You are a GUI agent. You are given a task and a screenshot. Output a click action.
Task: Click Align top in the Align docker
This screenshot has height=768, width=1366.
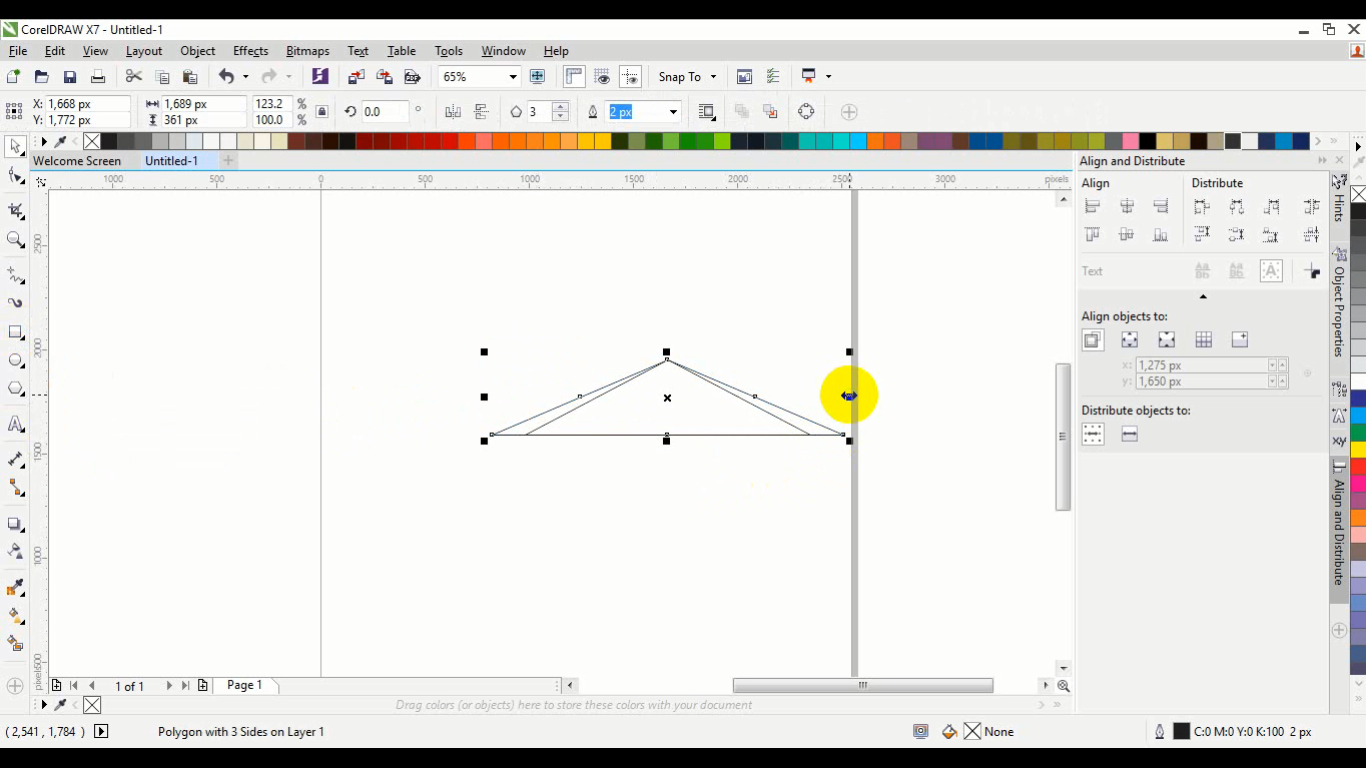click(x=1093, y=235)
